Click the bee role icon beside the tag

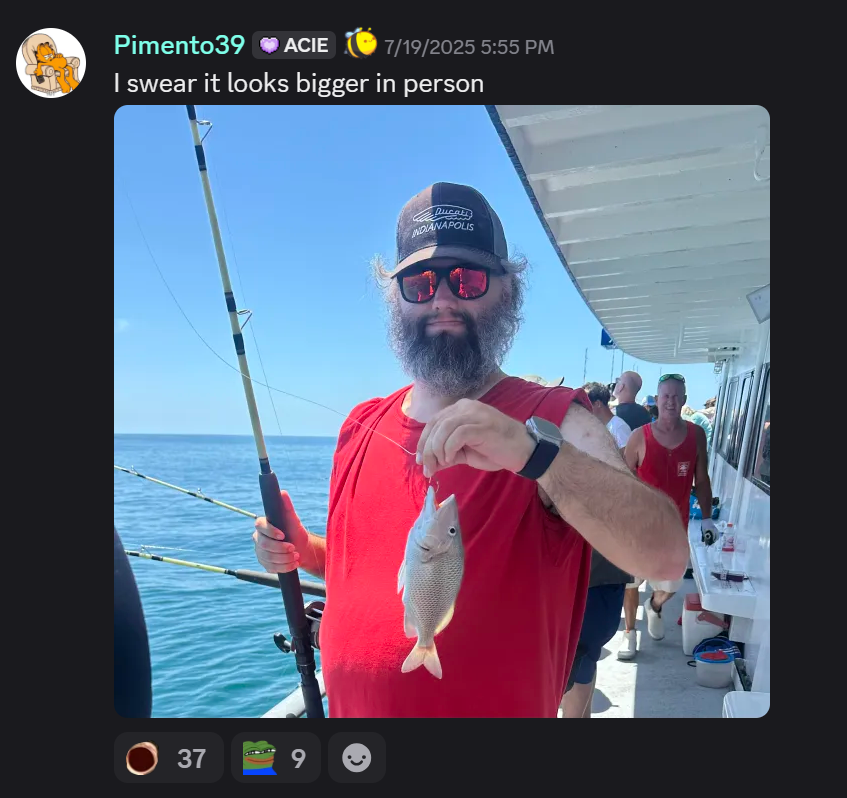pyautogui.click(x=360, y=43)
